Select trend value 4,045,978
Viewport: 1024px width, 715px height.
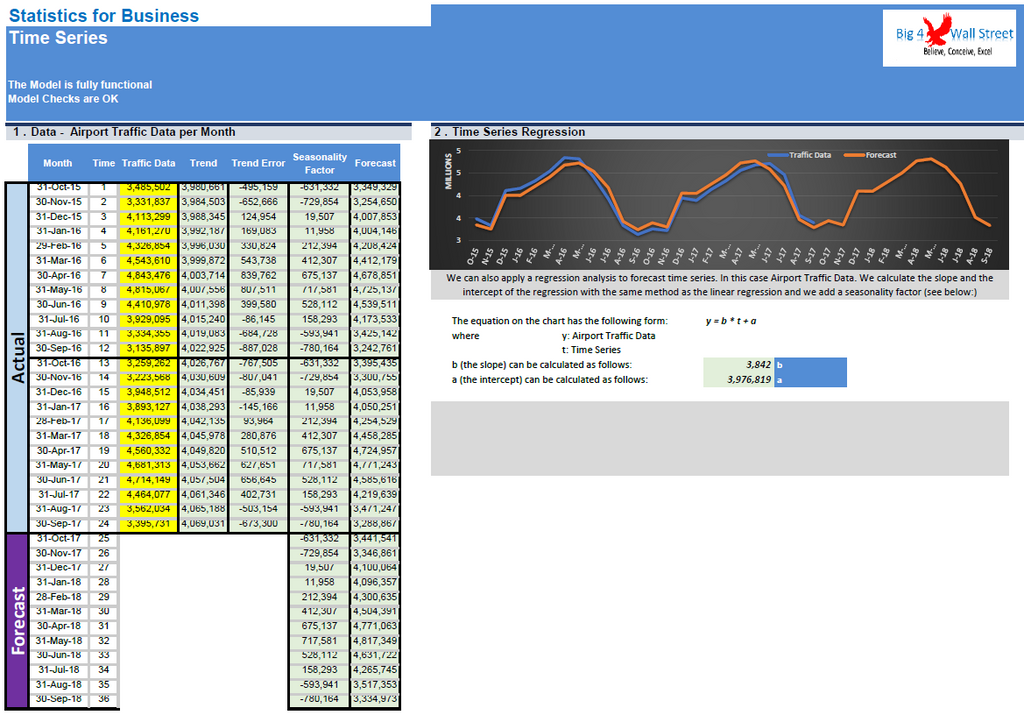pos(203,436)
